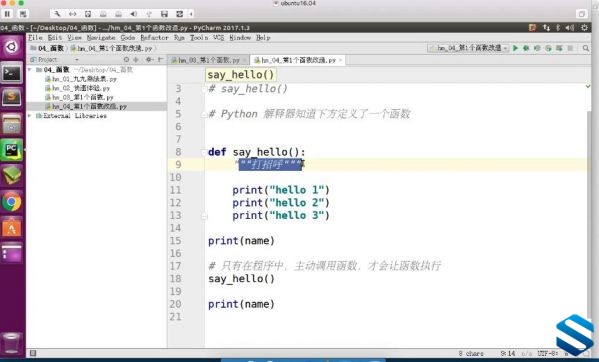This screenshot has height=362, width=599.
Task: Select hm_04_第1个函数改造.py in tree
Action: point(86,107)
